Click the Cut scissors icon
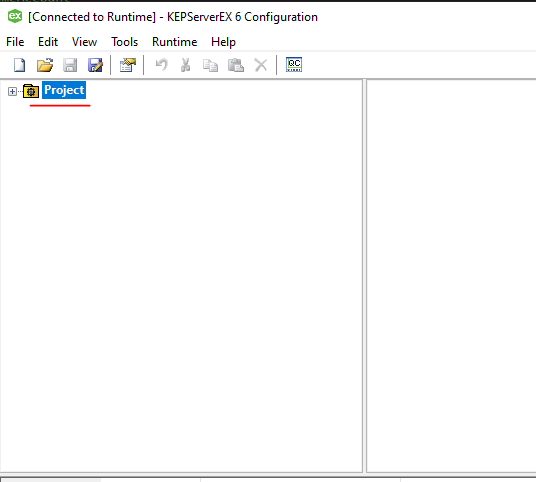This screenshot has width=536, height=482. 186,65
